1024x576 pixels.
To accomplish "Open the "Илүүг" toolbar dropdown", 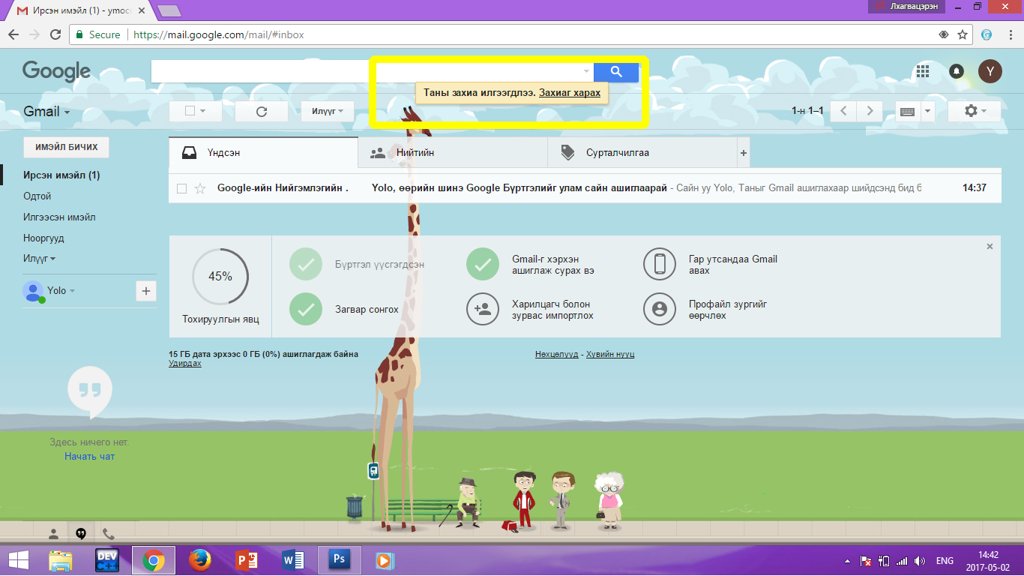I will [x=327, y=111].
